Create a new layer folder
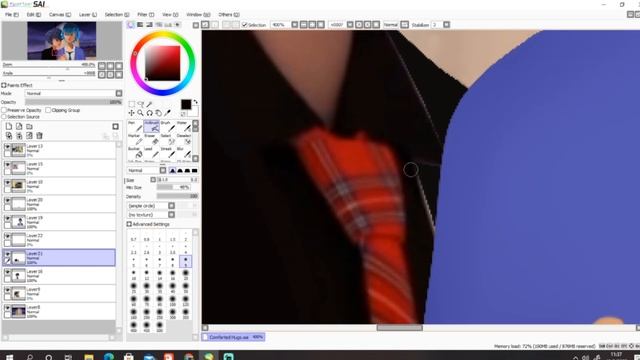This screenshot has height=360, width=640. (29, 127)
